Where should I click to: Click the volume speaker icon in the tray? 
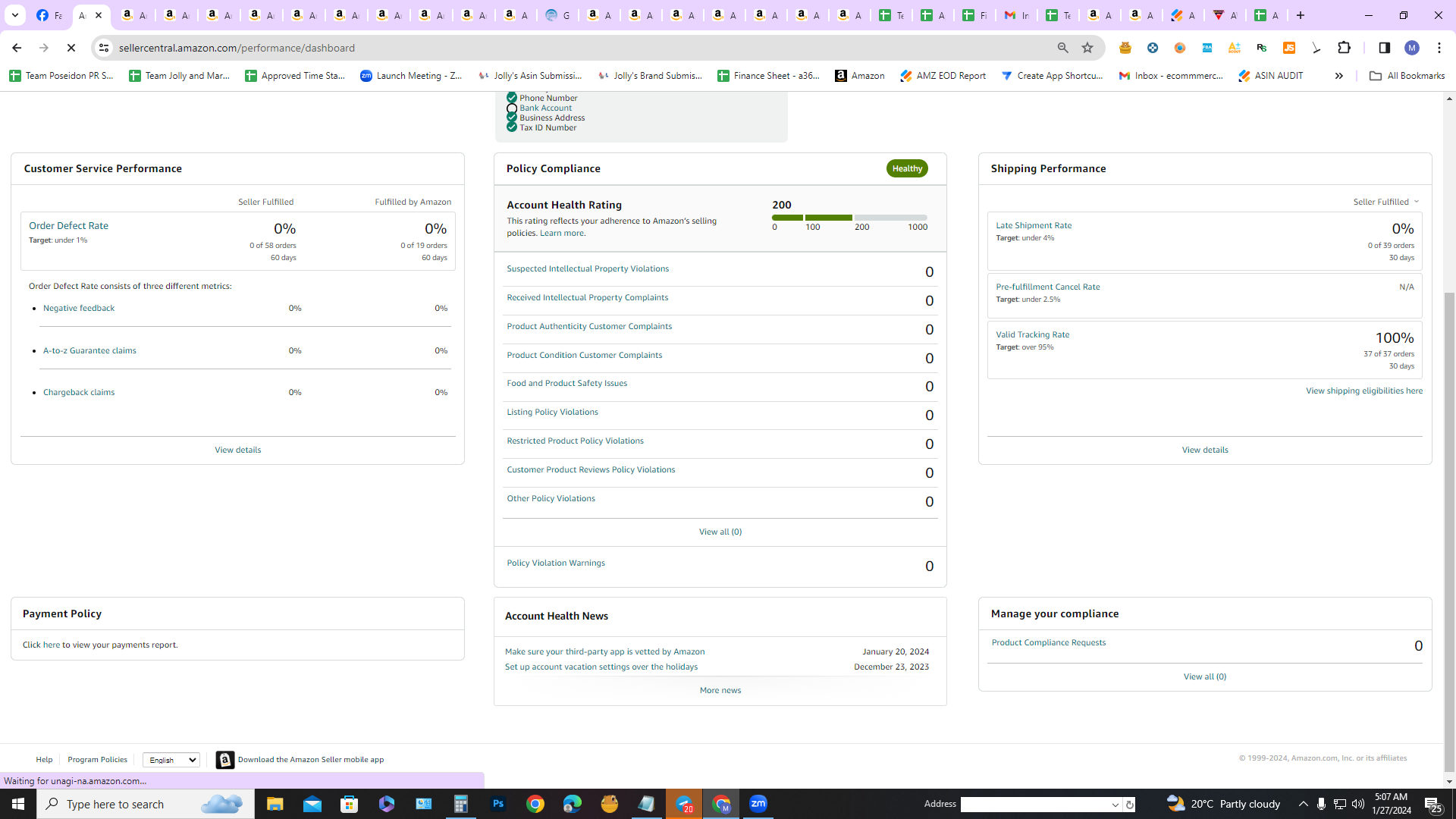tap(1358, 804)
